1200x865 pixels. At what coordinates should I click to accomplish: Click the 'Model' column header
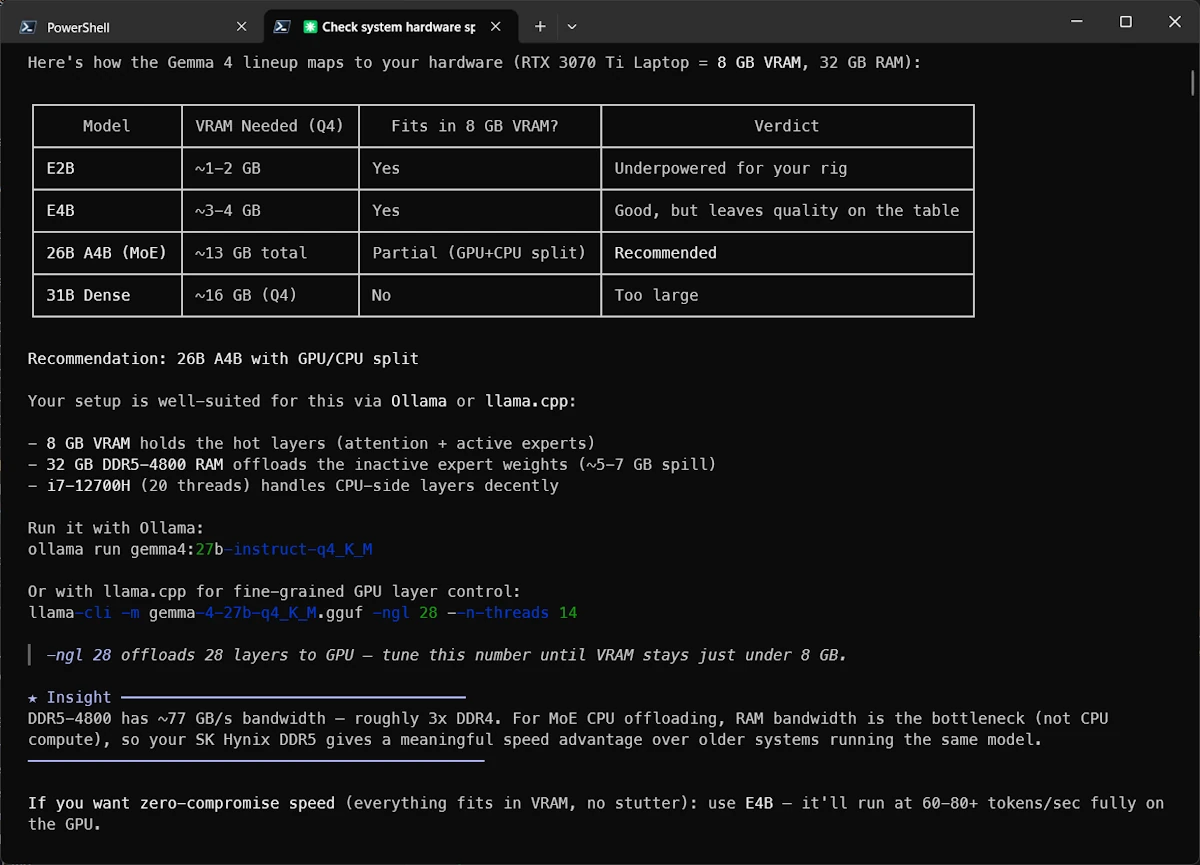(x=108, y=126)
